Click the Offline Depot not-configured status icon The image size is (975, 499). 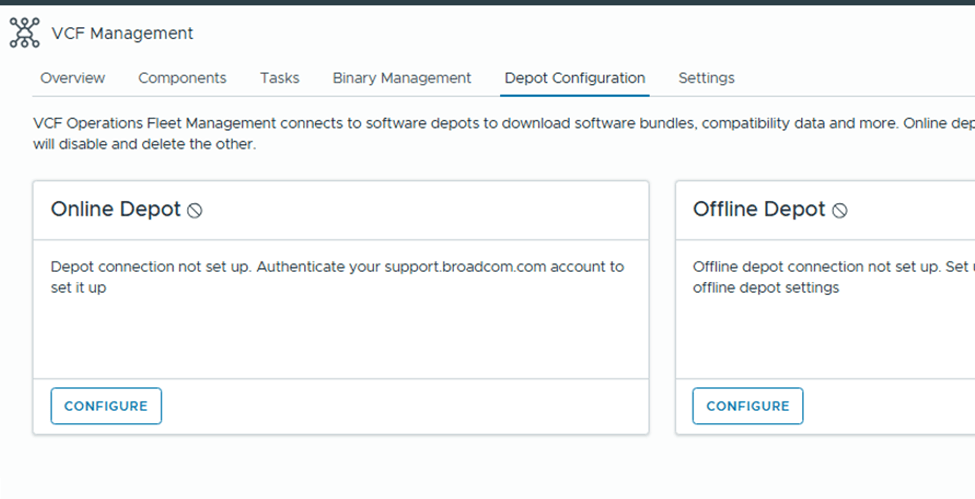point(840,210)
